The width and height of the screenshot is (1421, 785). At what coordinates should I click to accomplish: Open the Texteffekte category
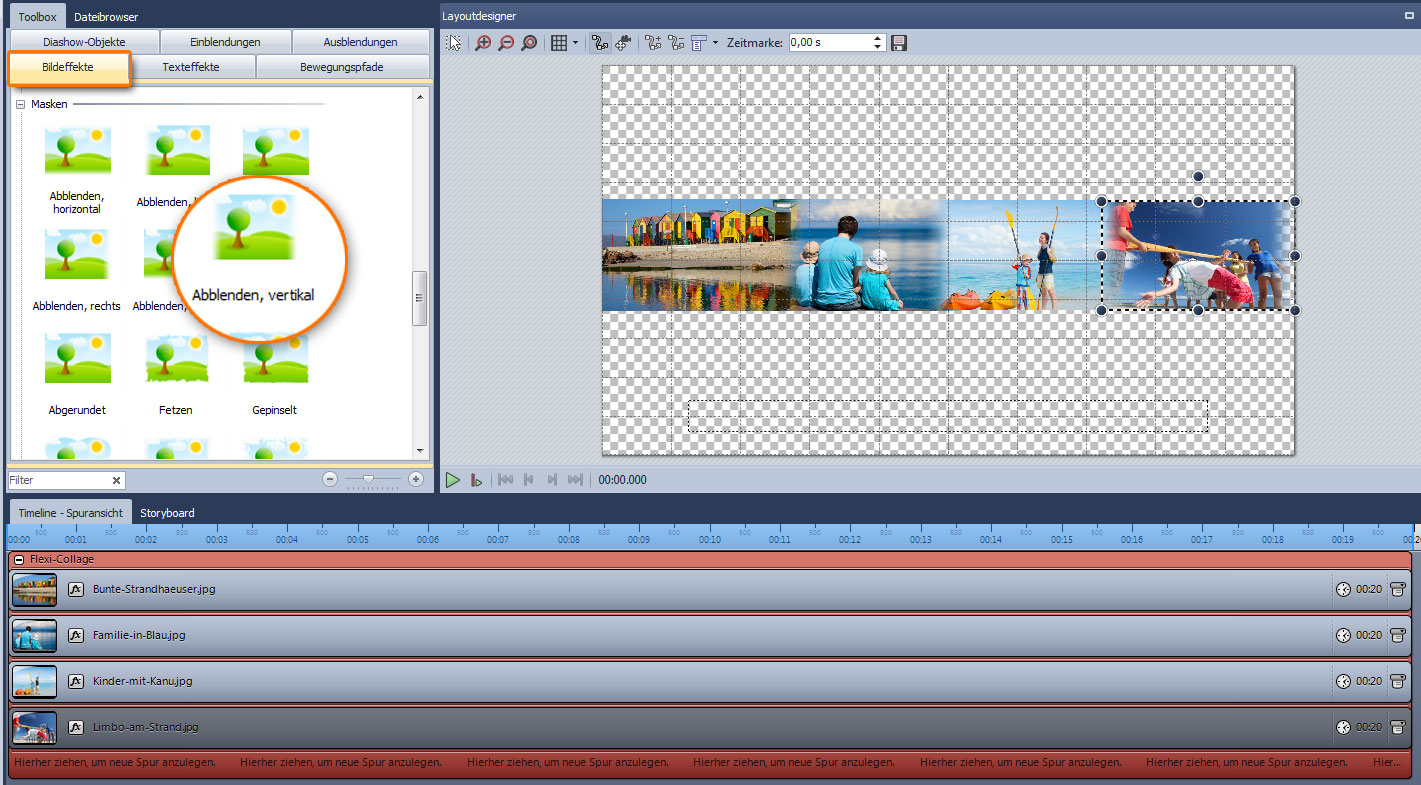tap(191, 67)
